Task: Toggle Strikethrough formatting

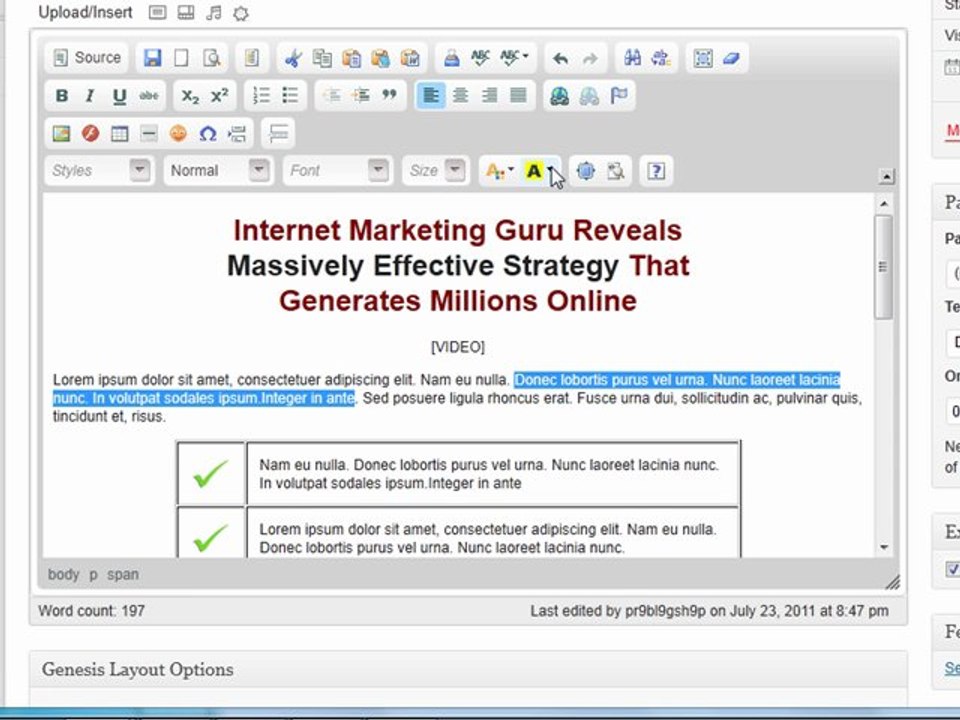Action: [x=149, y=96]
